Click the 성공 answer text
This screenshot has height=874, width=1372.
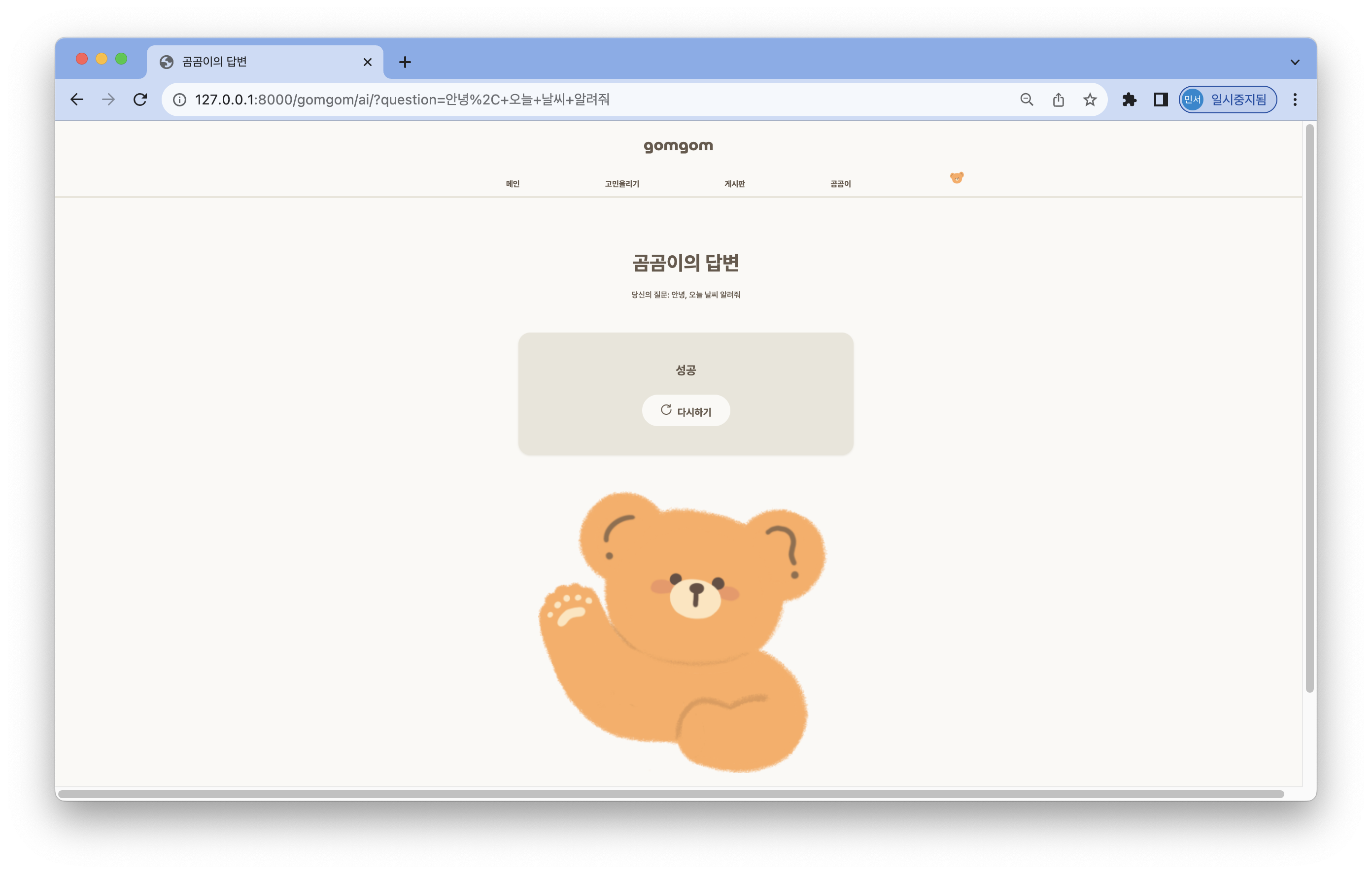click(686, 370)
